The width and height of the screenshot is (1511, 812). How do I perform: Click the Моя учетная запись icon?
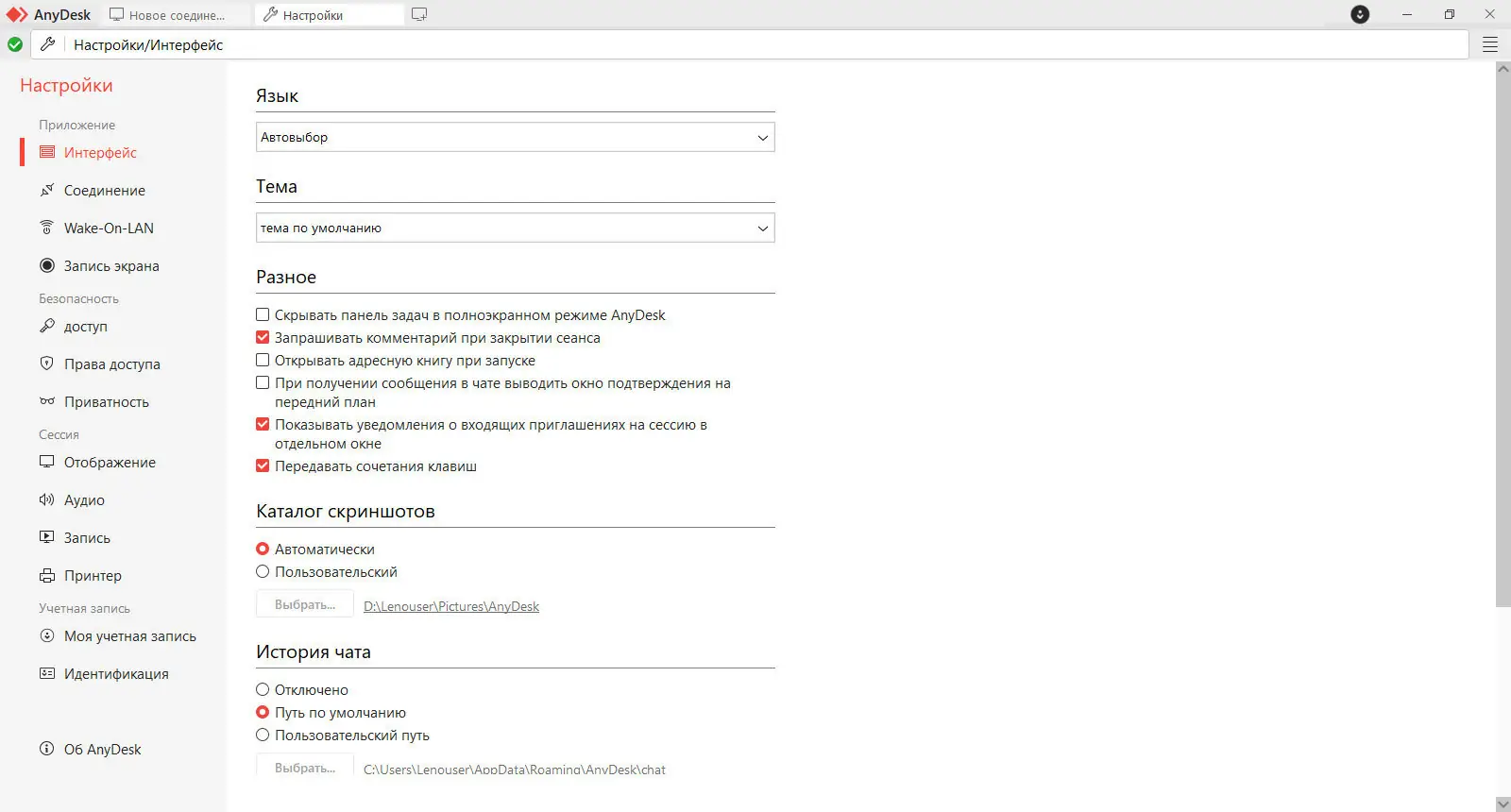coord(47,635)
